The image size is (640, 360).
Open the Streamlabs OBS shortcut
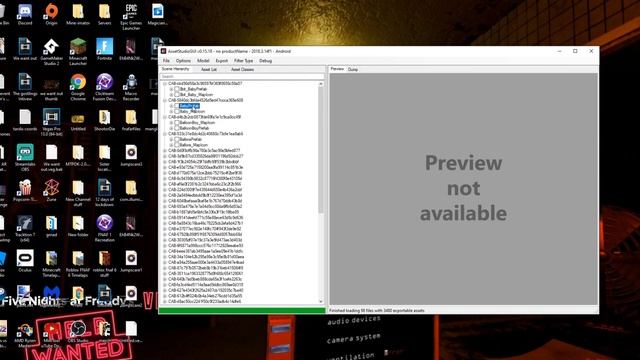coord(25,158)
